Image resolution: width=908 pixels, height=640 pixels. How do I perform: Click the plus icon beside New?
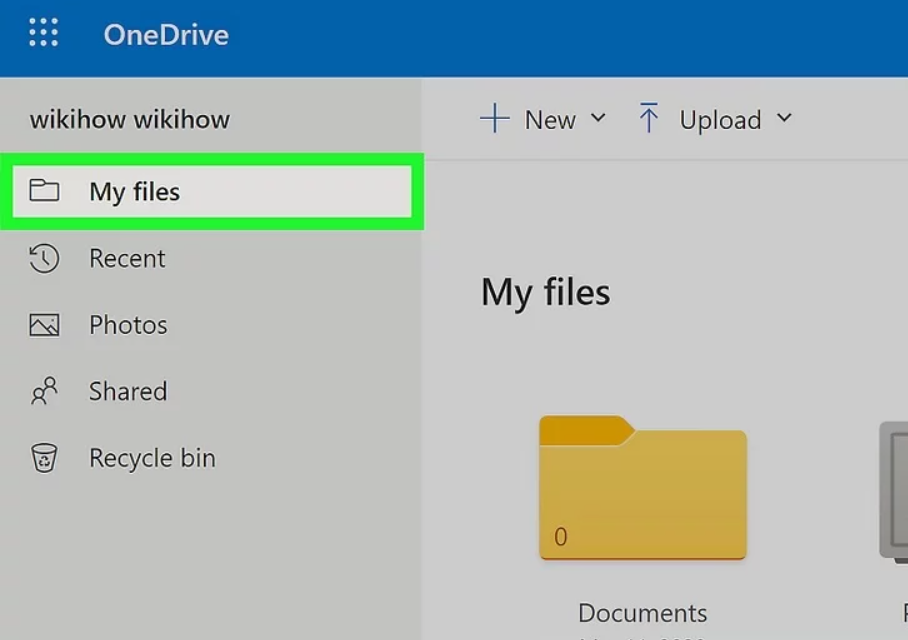click(x=495, y=118)
